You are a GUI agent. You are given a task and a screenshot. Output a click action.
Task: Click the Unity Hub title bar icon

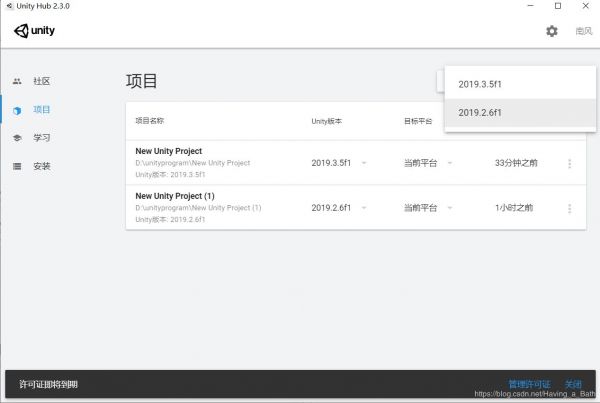(10, 6)
